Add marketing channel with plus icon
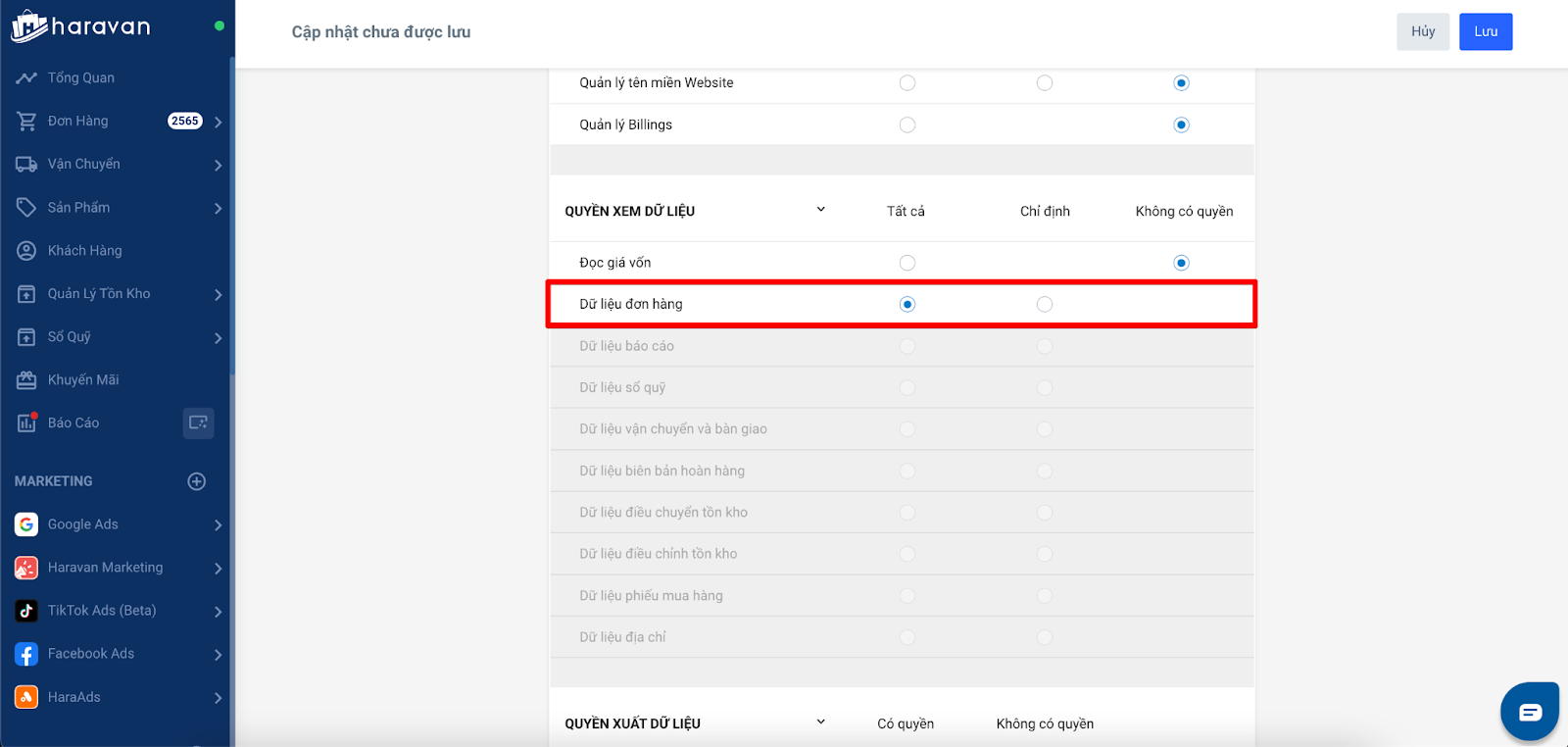Image resolution: width=1568 pixels, height=747 pixels. tap(197, 481)
